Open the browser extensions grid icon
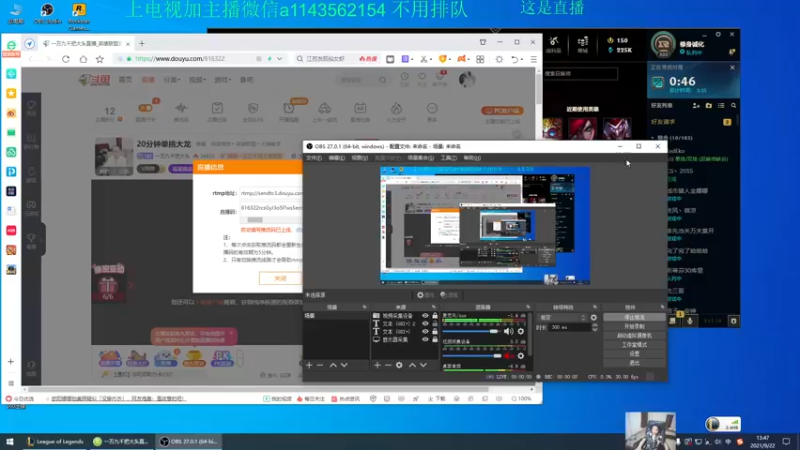The image size is (800, 450). (480, 59)
